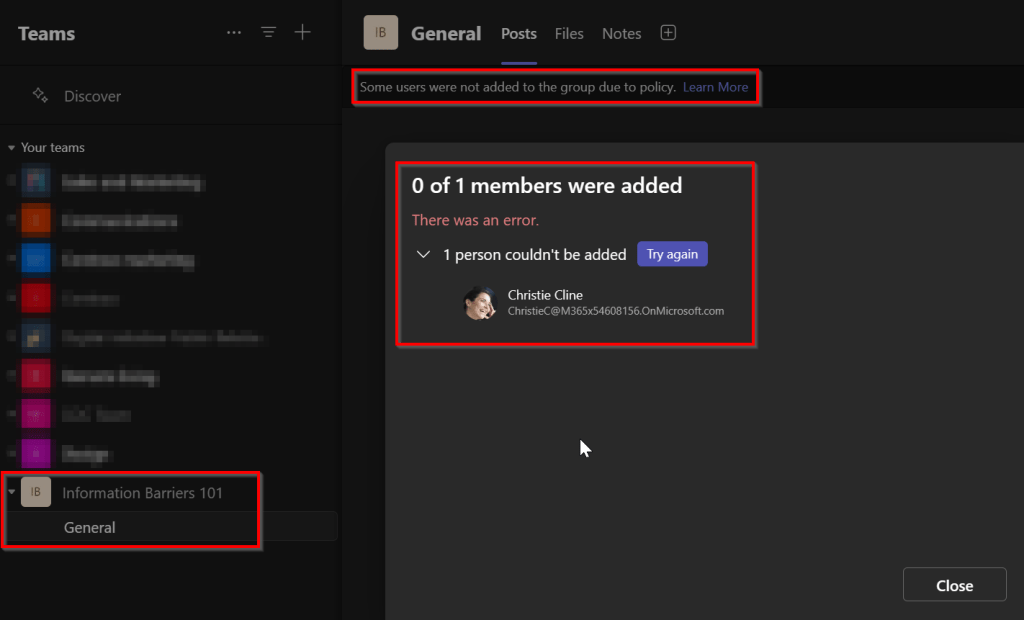The height and width of the screenshot is (620, 1024).
Task: Open the Teams more options ellipsis
Action: 234,33
